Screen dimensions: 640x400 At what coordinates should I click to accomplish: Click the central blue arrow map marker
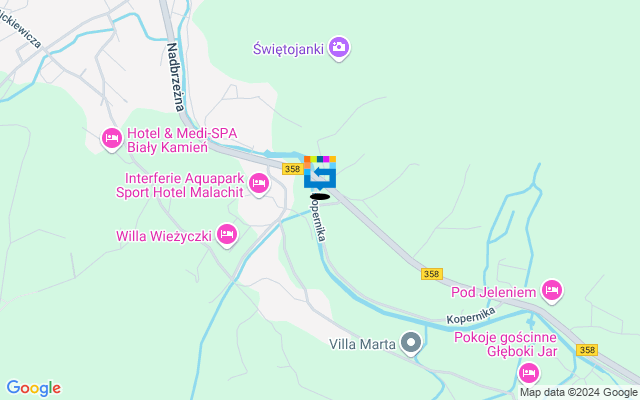(320, 173)
